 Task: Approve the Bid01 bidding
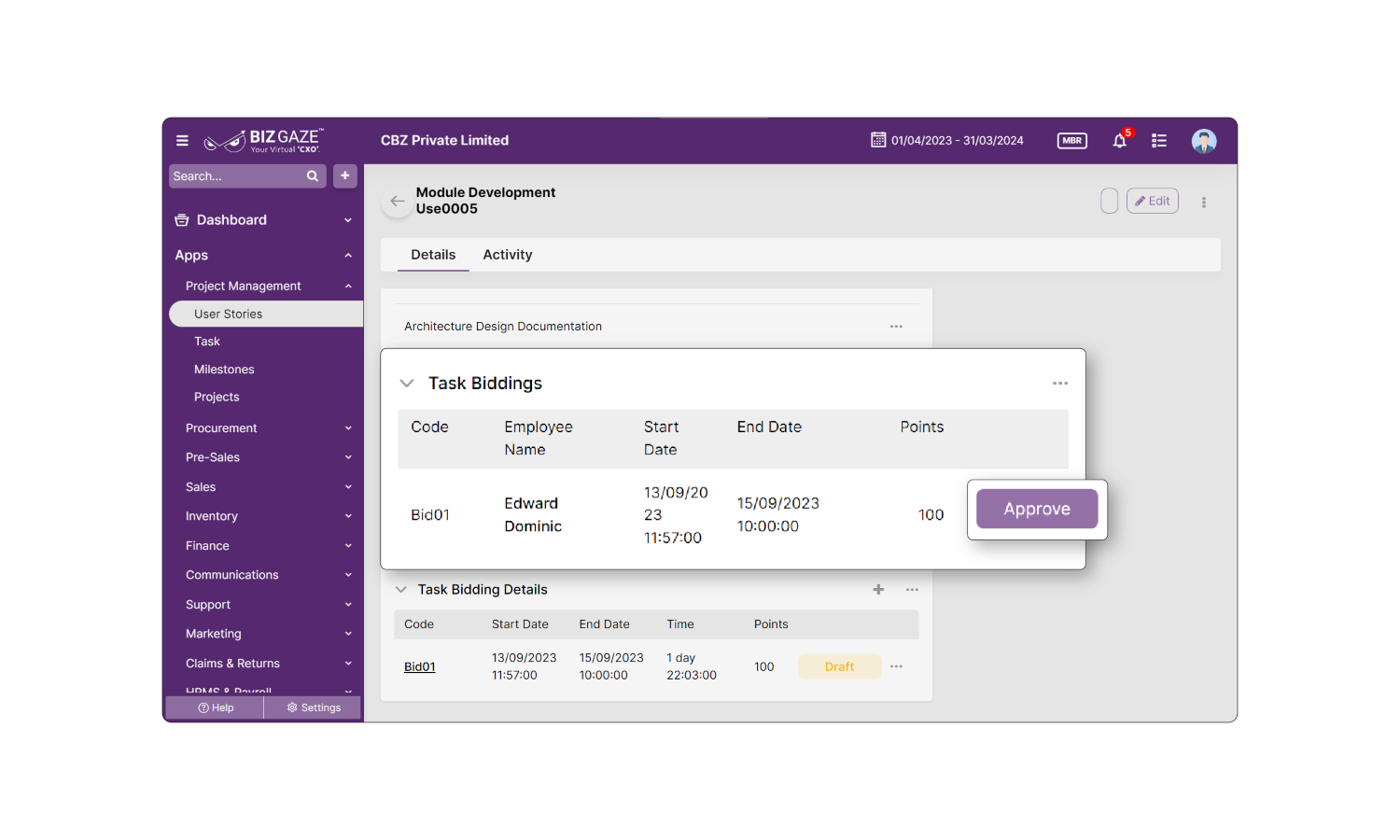coord(1037,509)
